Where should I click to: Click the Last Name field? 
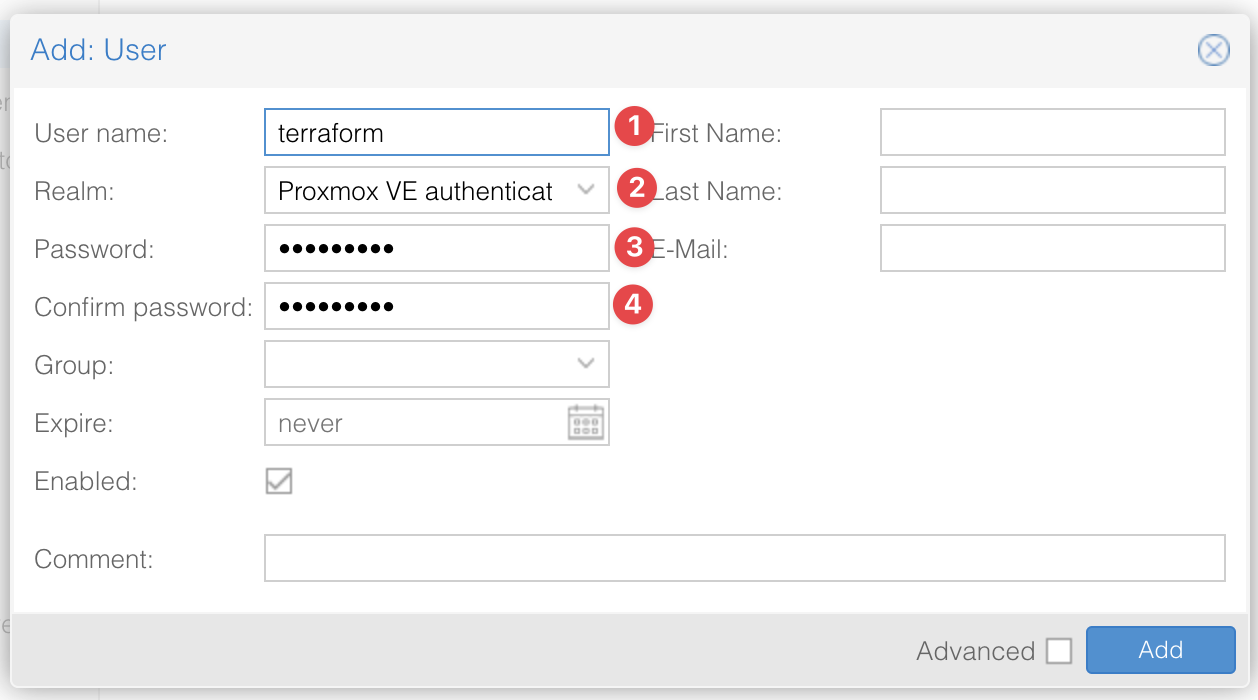click(x=1051, y=190)
